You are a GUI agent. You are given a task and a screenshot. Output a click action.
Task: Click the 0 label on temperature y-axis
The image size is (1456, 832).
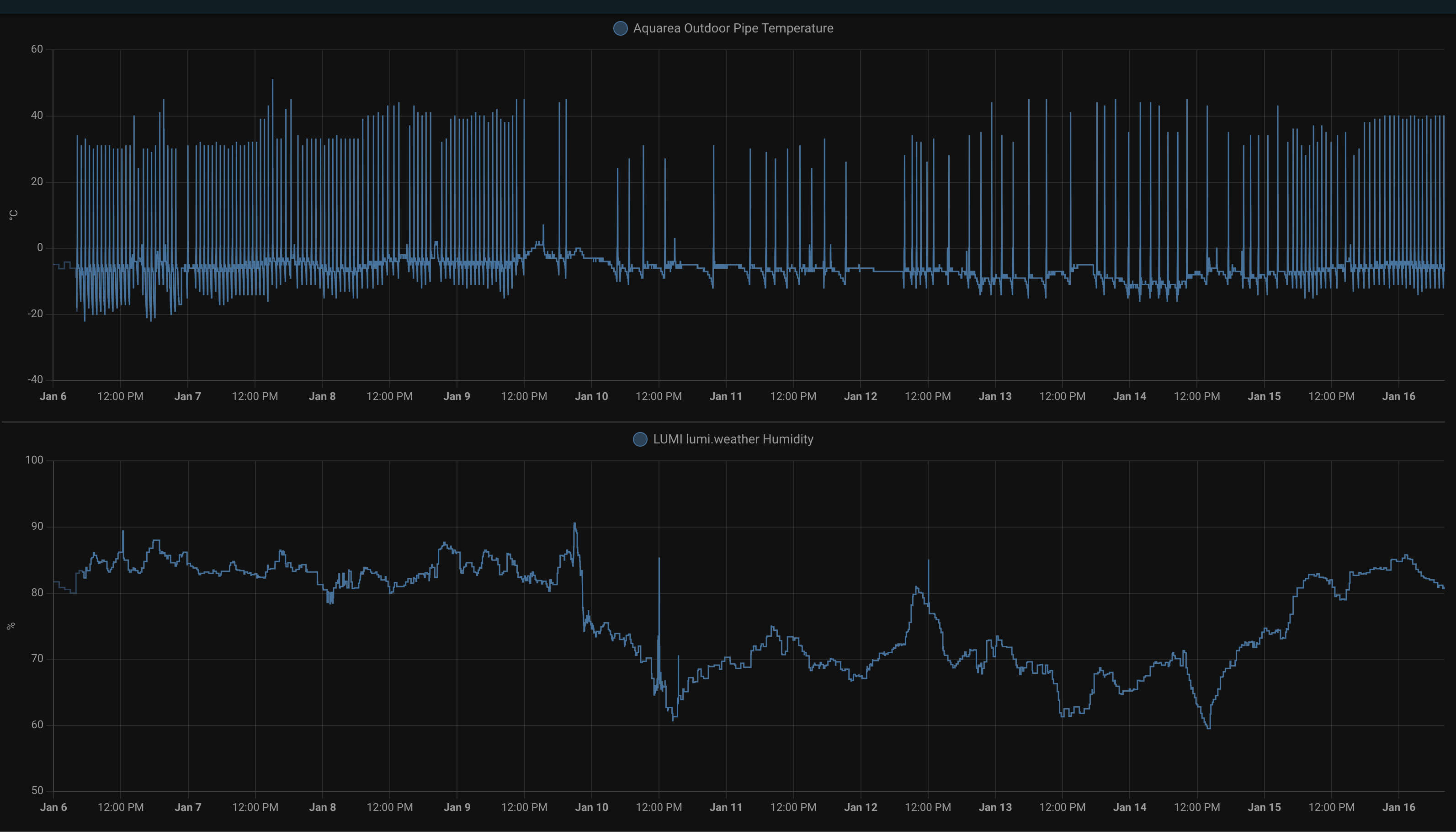[x=40, y=247]
